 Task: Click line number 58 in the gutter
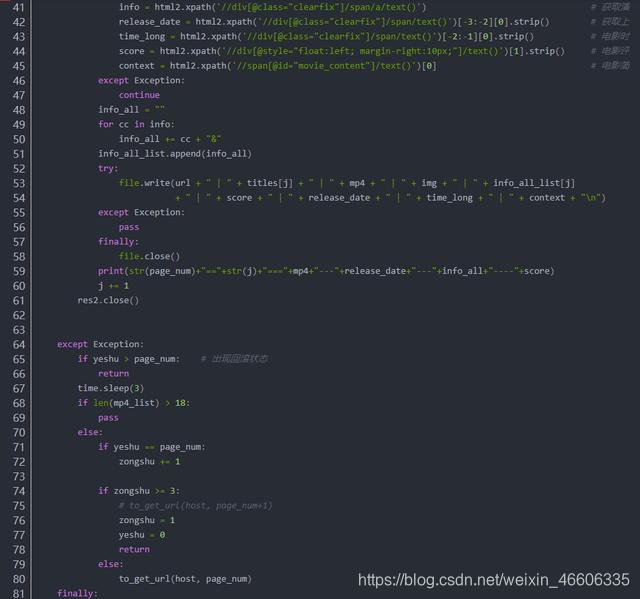pyautogui.click(x=19, y=256)
